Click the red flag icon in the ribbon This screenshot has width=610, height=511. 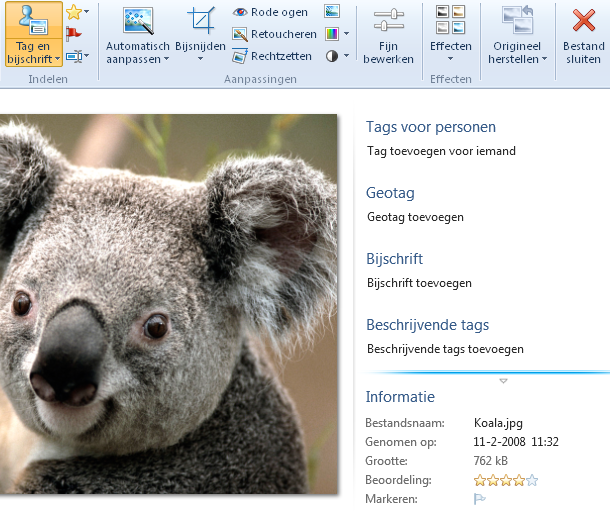[74, 34]
